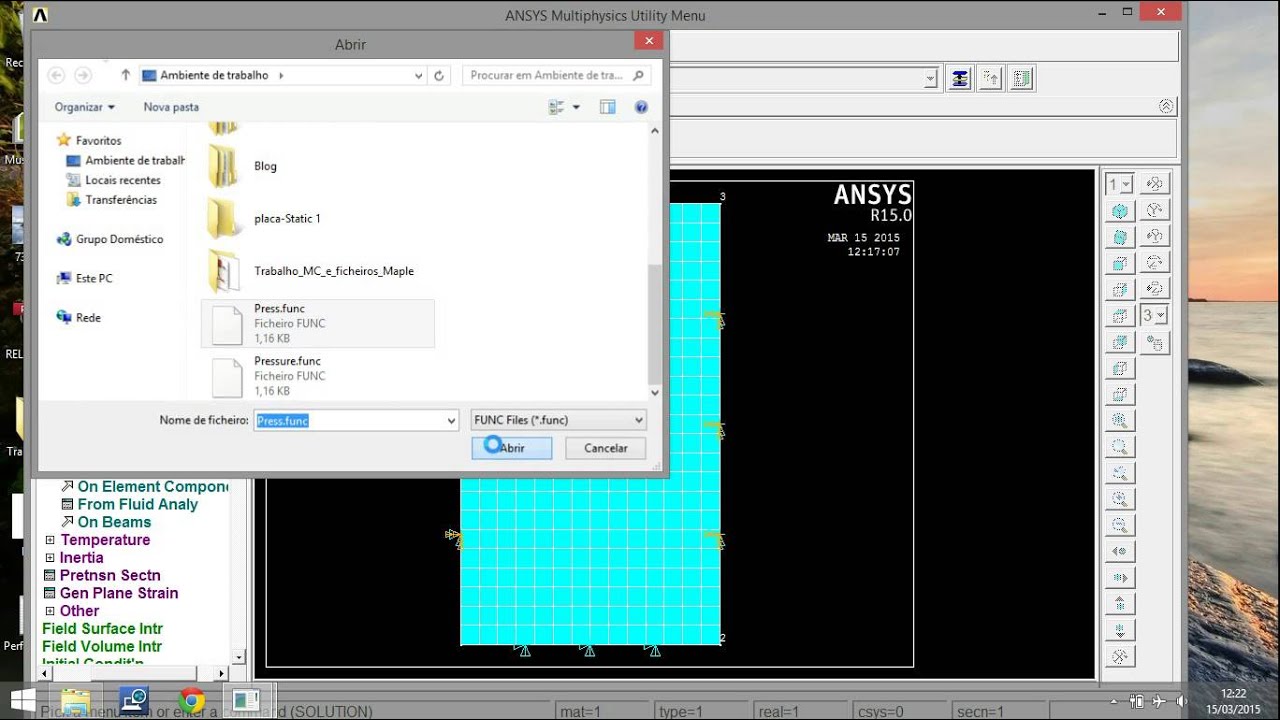Click the blue help icon in Abrir dialog

(x=641, y=107)
